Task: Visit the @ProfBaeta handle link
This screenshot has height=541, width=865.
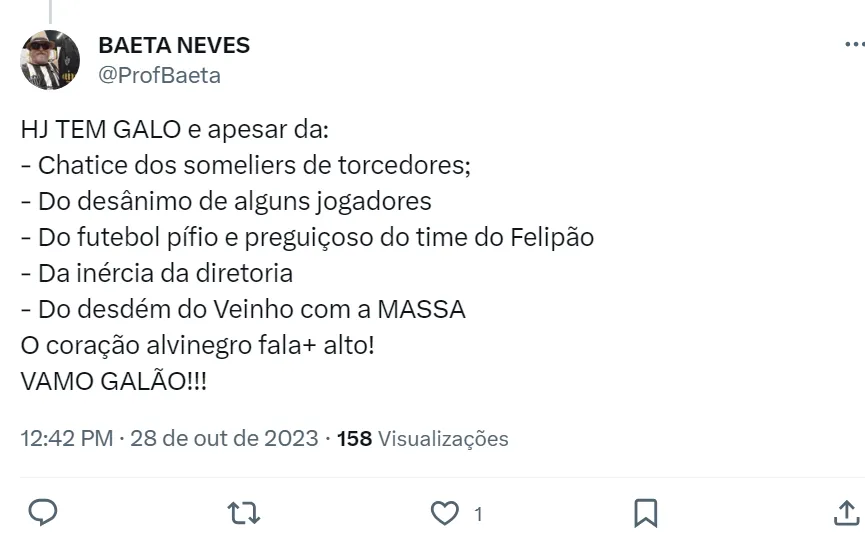Action: click(159, 75)
